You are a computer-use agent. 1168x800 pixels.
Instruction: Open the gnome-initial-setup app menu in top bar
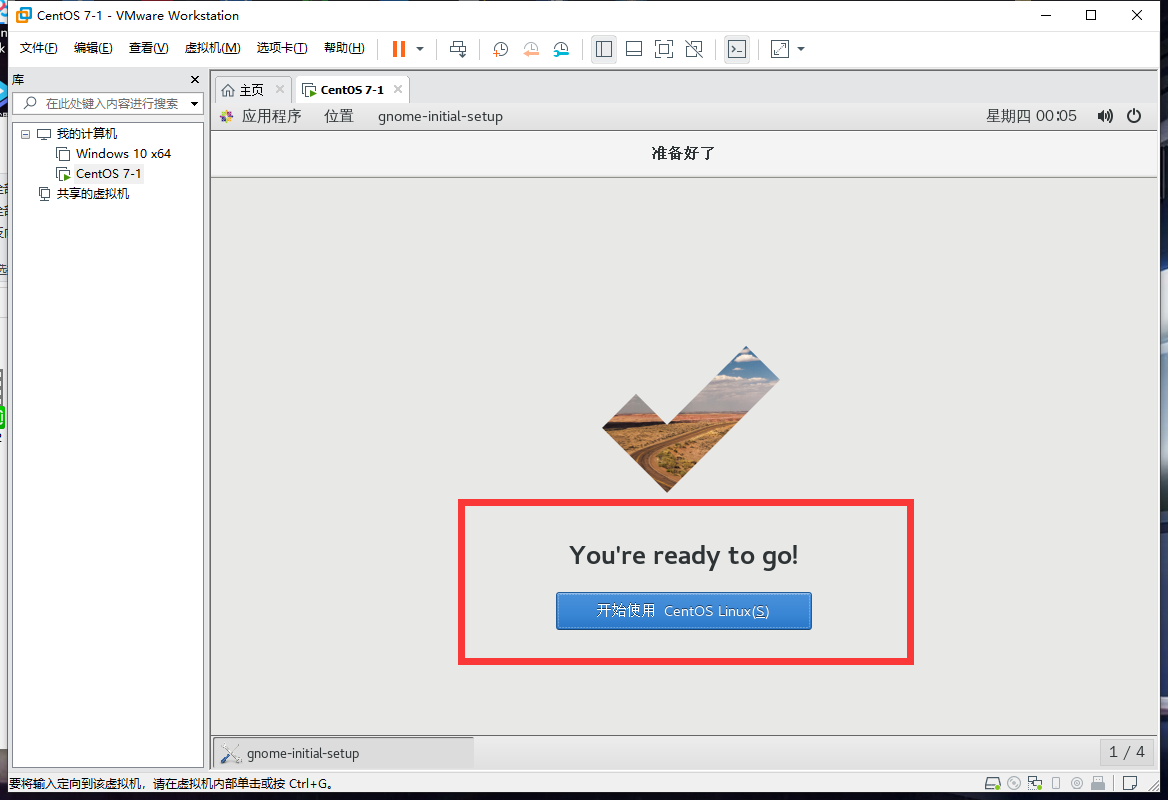[x=440, y=116]
